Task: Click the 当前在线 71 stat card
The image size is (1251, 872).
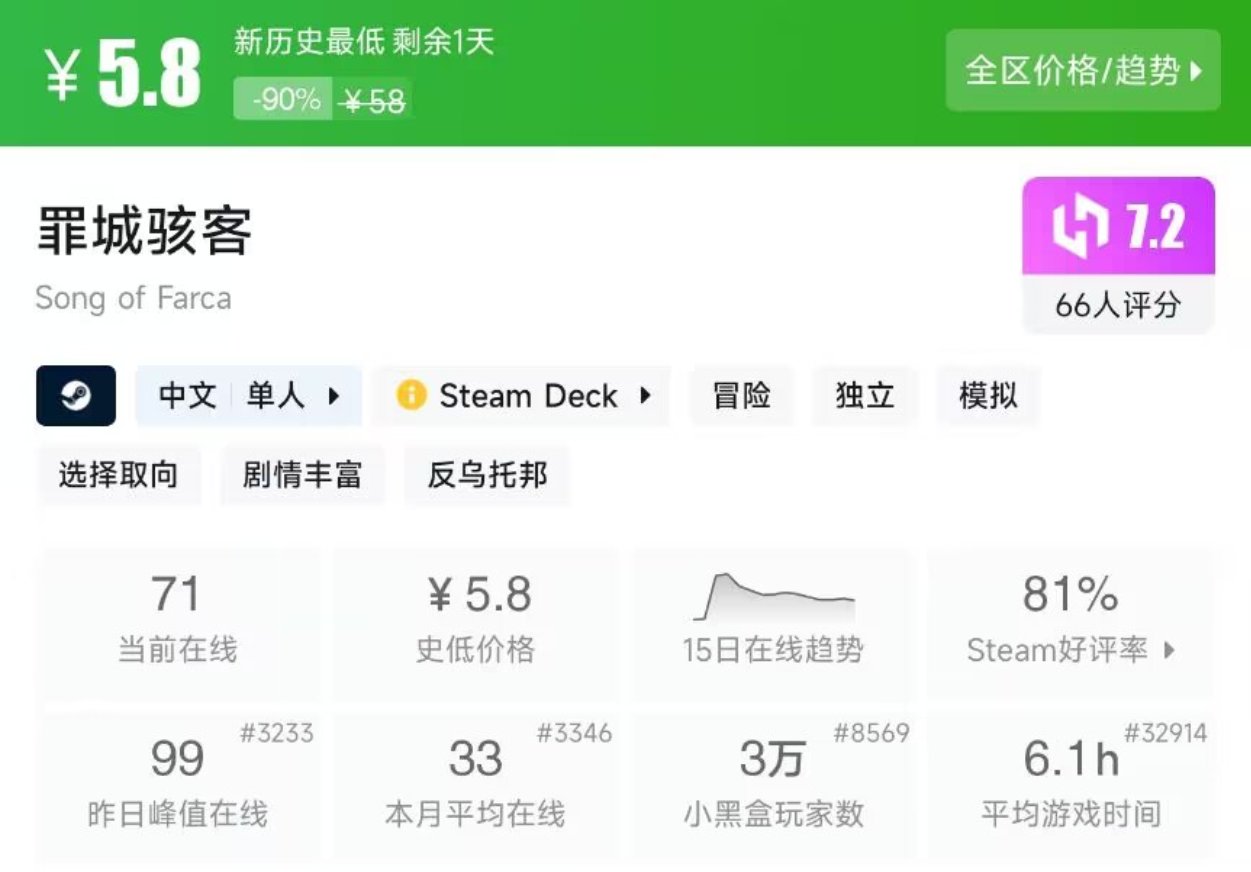Action: (x=179, y=620)
